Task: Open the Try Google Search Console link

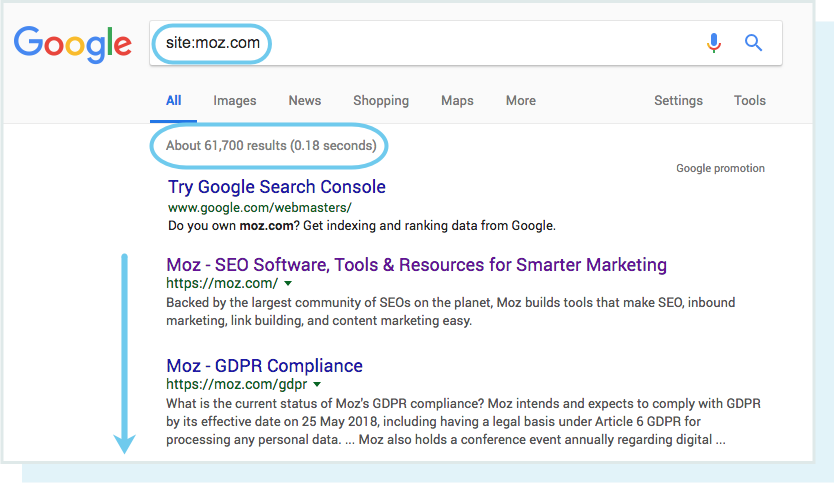Action: click(x=277, y=187)
